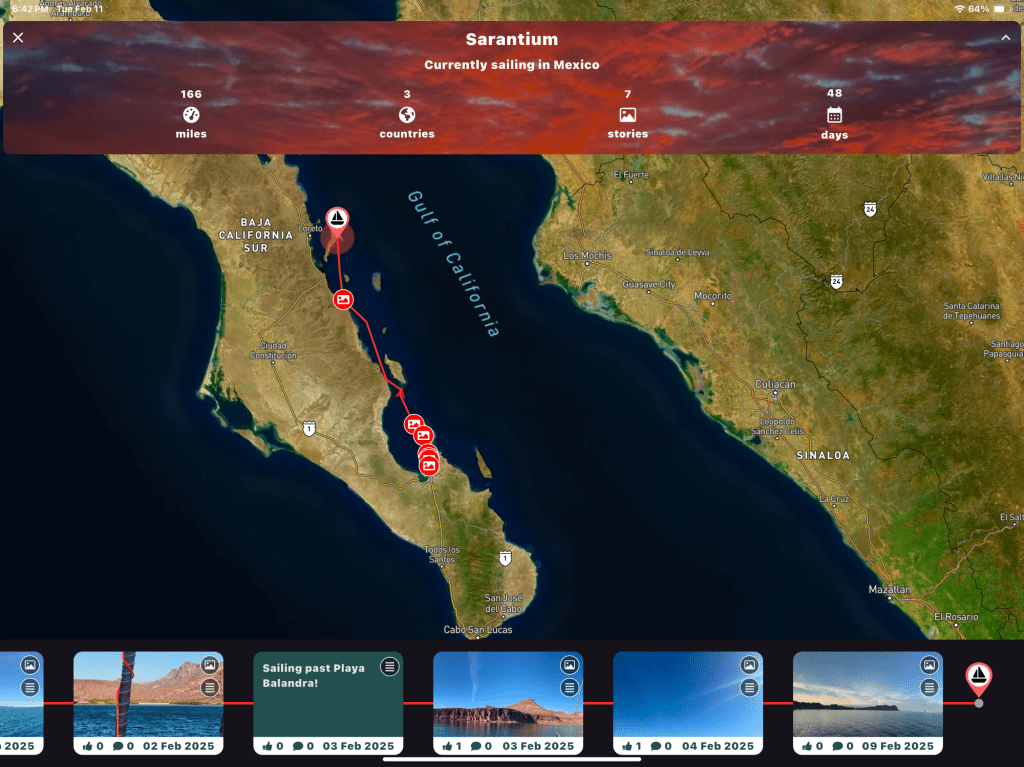1024x767 pixels.
Task: Open photo icon on 09 Feb story
Action: point(929,665)
